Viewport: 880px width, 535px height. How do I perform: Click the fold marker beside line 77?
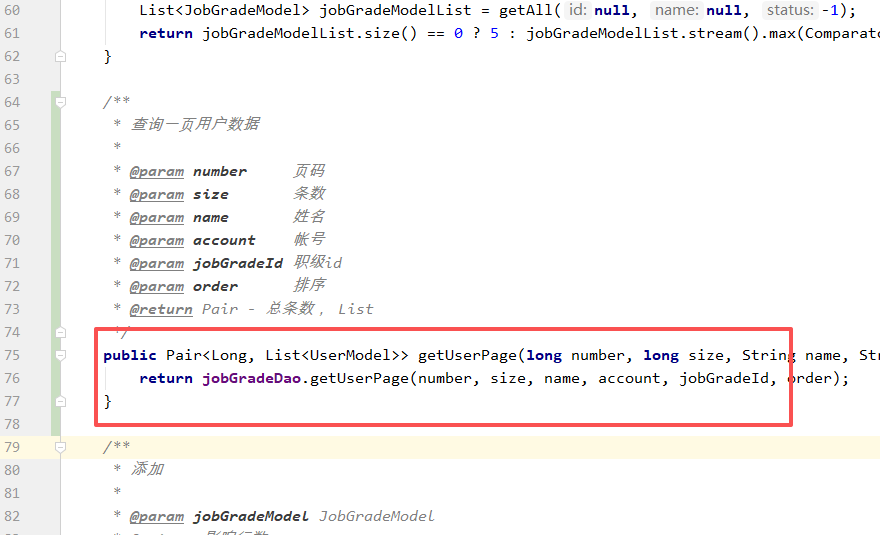click(x=61, y=401)
